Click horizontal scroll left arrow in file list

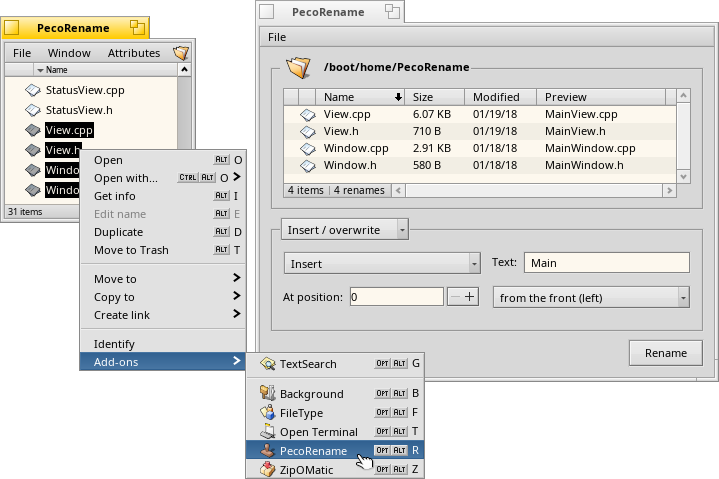[x=398, y=190]
